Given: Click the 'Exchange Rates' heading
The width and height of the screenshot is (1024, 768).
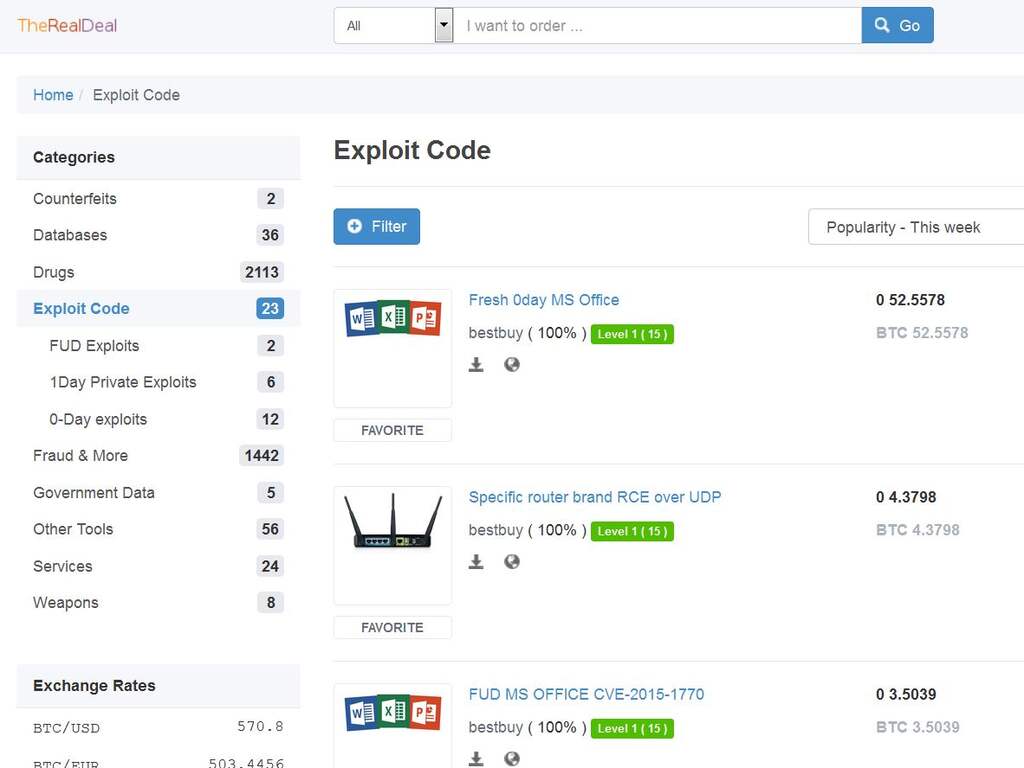Looking at the screenshot, I should pos(94,686).
